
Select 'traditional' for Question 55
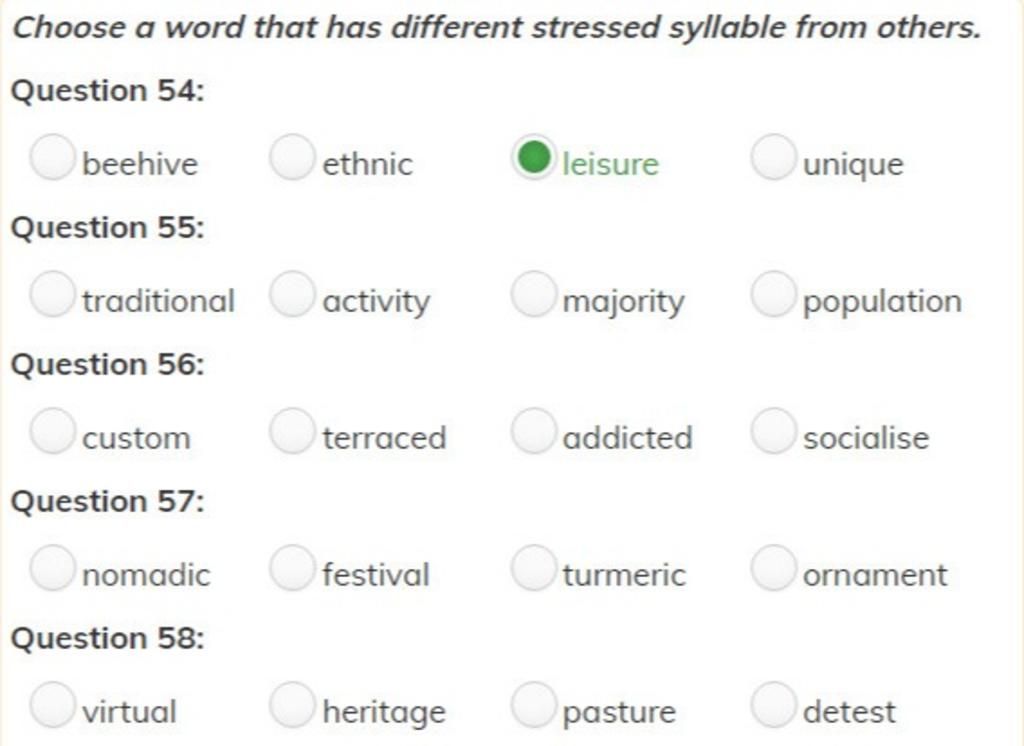[x=51, y=295]
